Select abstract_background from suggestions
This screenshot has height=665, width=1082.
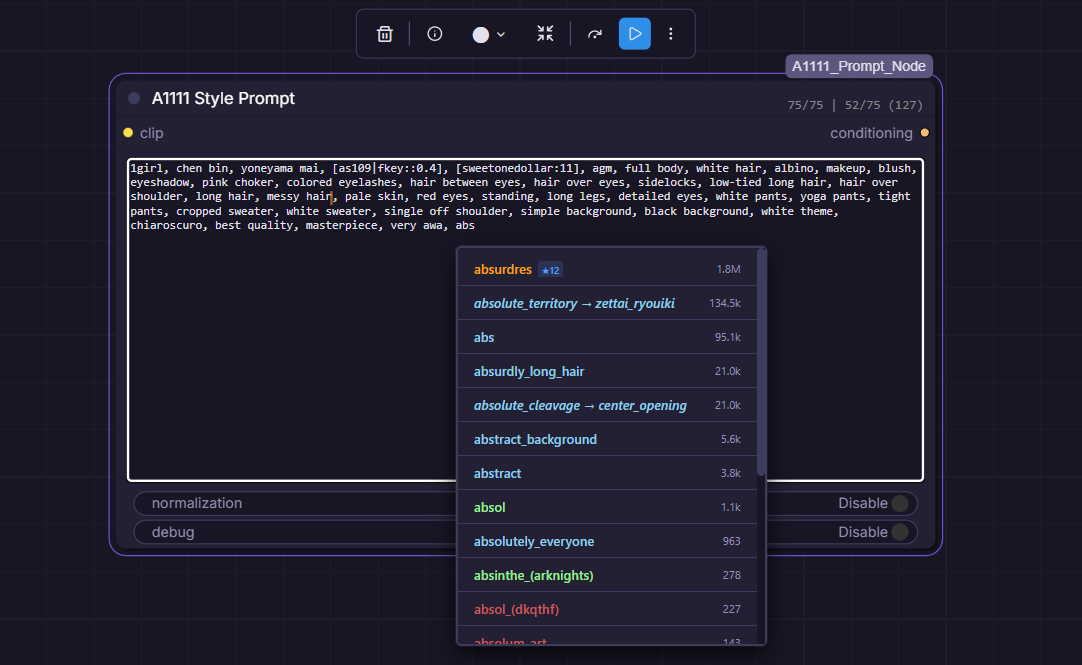tap(535, 439)
